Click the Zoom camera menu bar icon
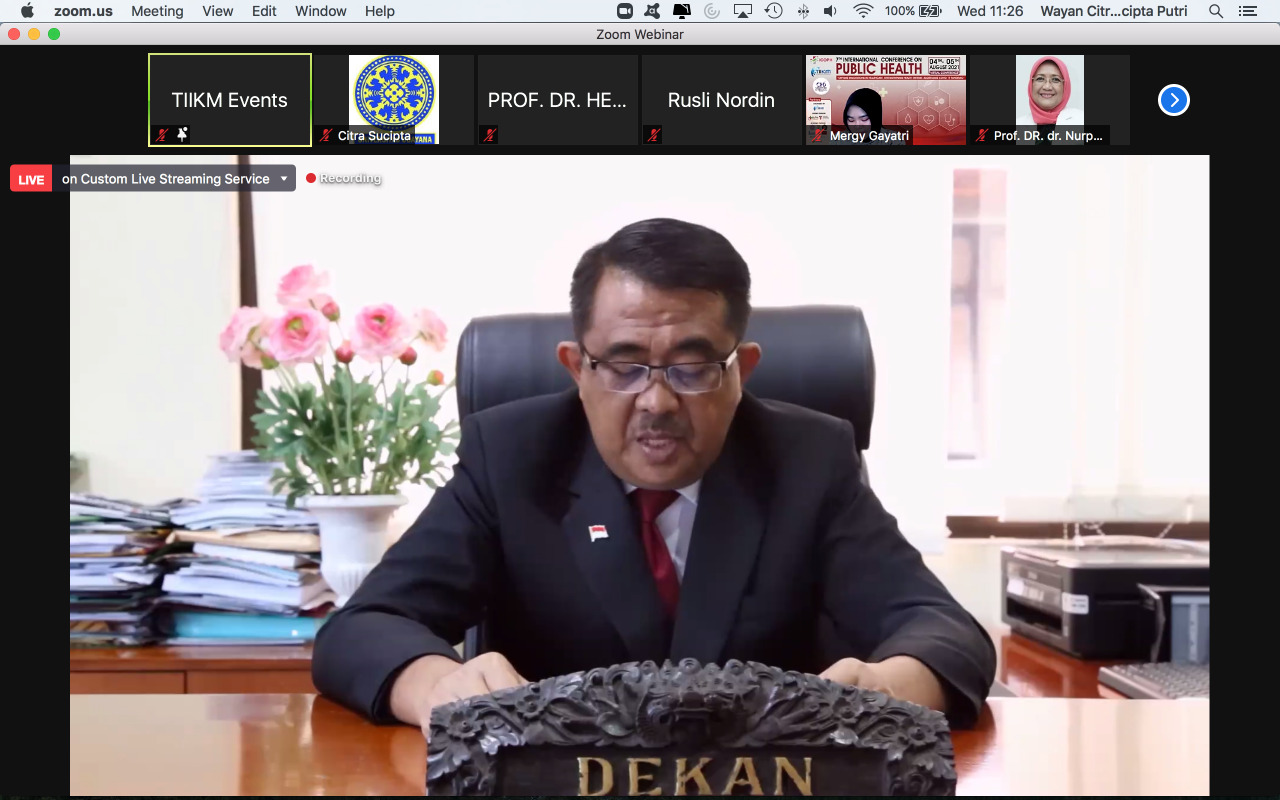Screen dimensions: 1280x800 click(x=625, y=11)
